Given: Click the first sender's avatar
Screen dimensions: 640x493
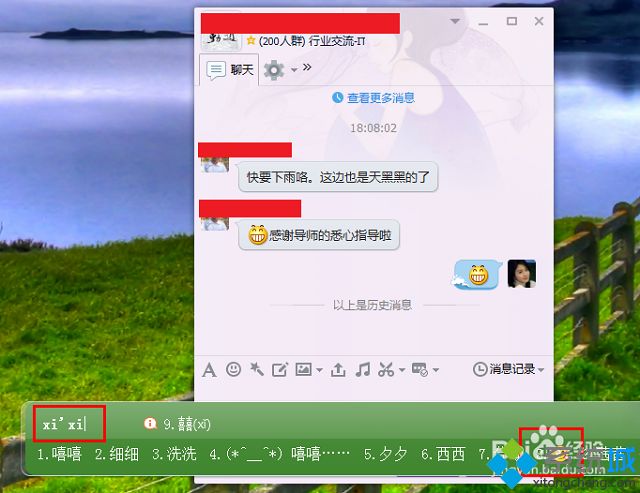Looking at the screenshot, I should click(x=215, y=165).
